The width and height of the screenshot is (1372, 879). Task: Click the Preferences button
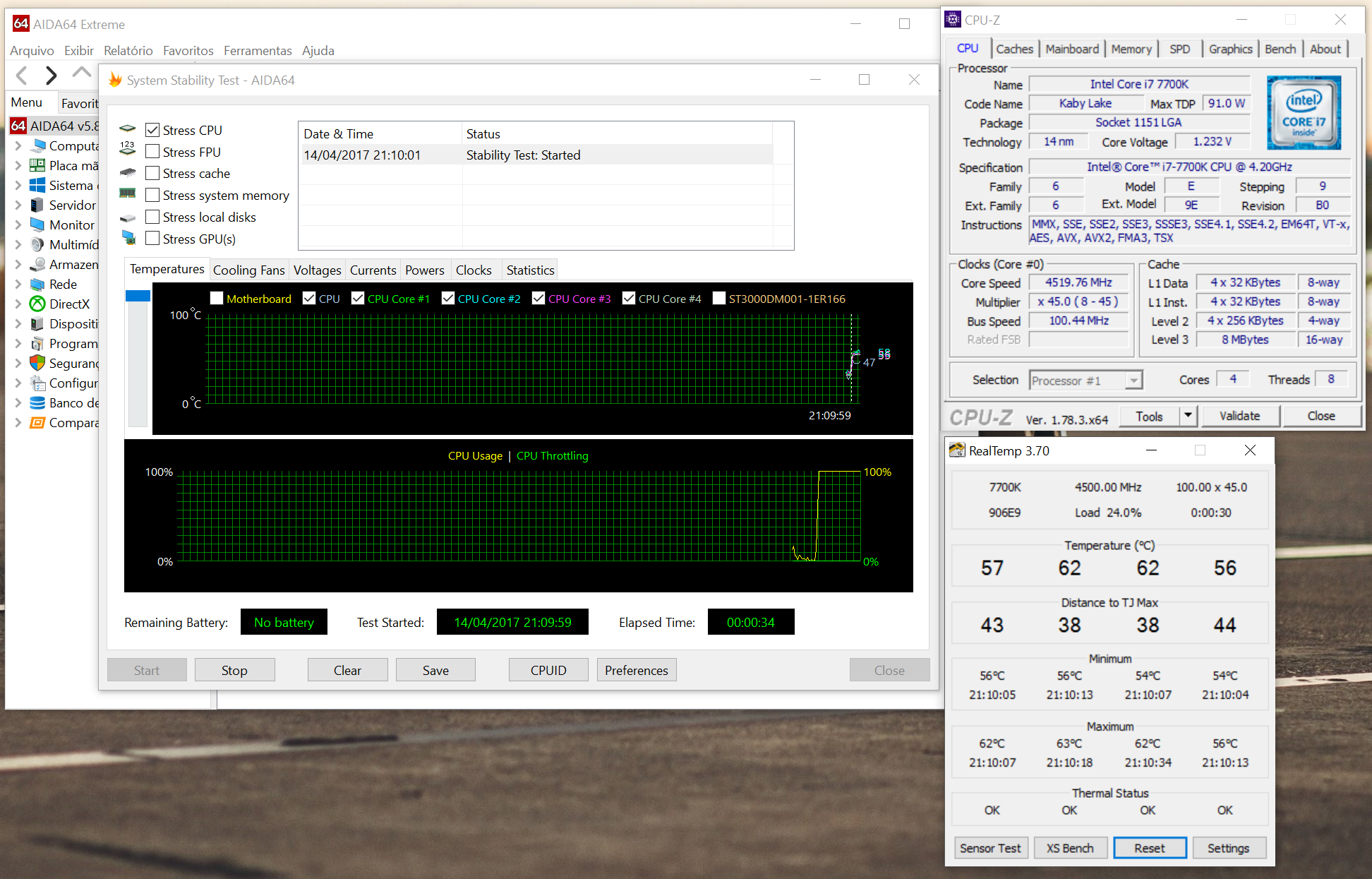(x=637, y=670)
